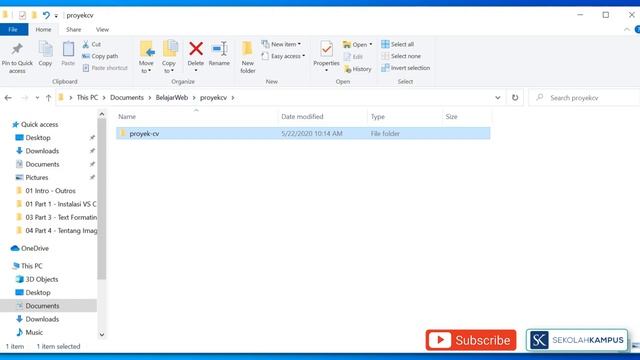
Task: Open the Delete options arrow
Action: (196, 70)
